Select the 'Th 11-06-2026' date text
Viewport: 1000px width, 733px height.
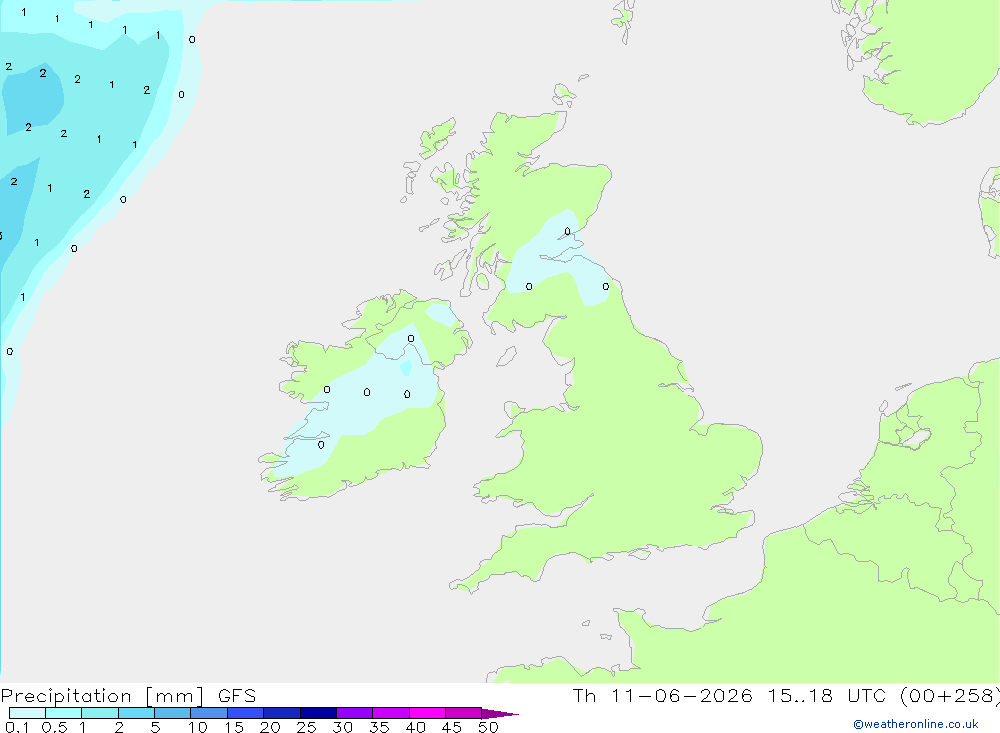tap(662, 696)
